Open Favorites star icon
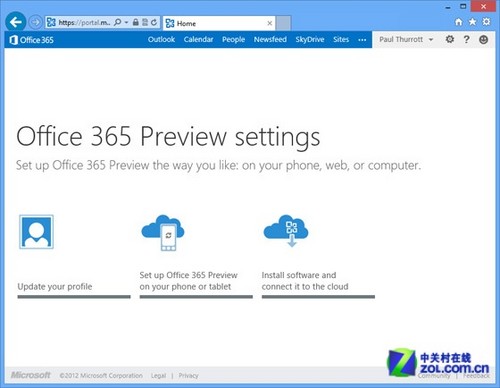The image size is (500, 388). click(x=473, y=22)
